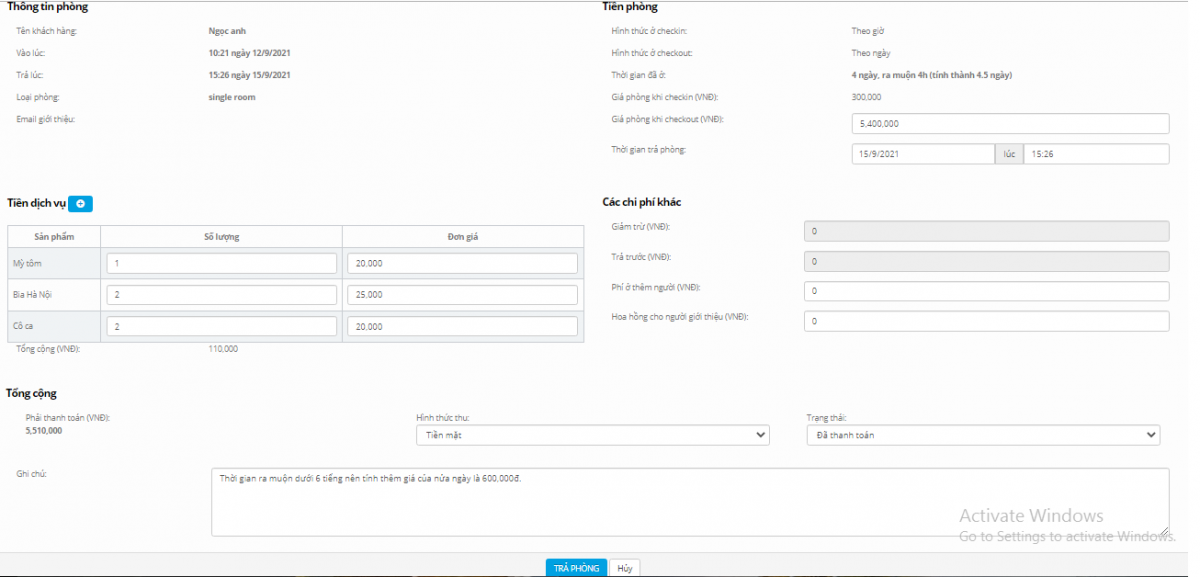
Task: Click the Phí ở thêm người field
Action: [986, 291]
